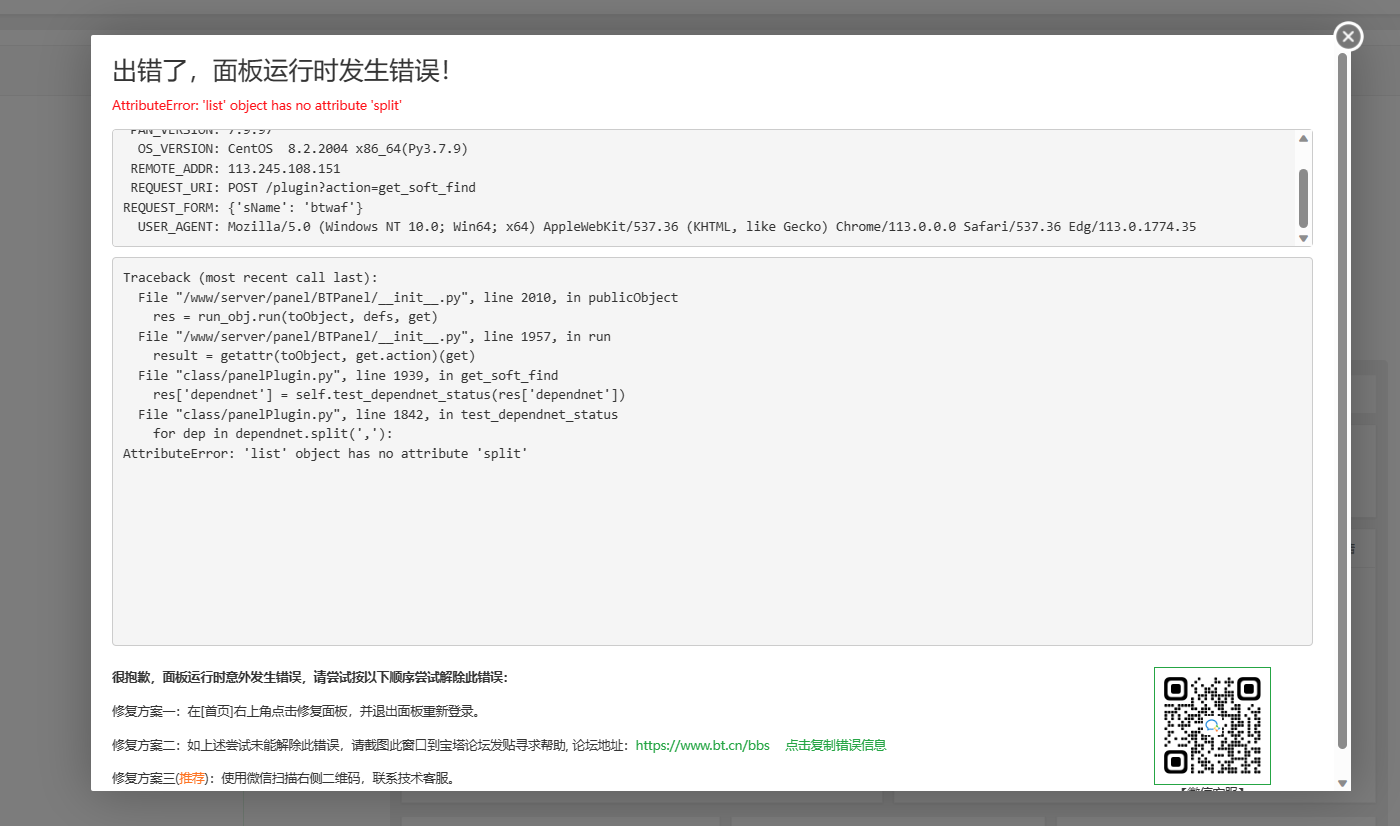The width and height of the screenshot is (1400, 826).
Task: Open the bt.cn/bbs forum link
Action: (703, 745)
